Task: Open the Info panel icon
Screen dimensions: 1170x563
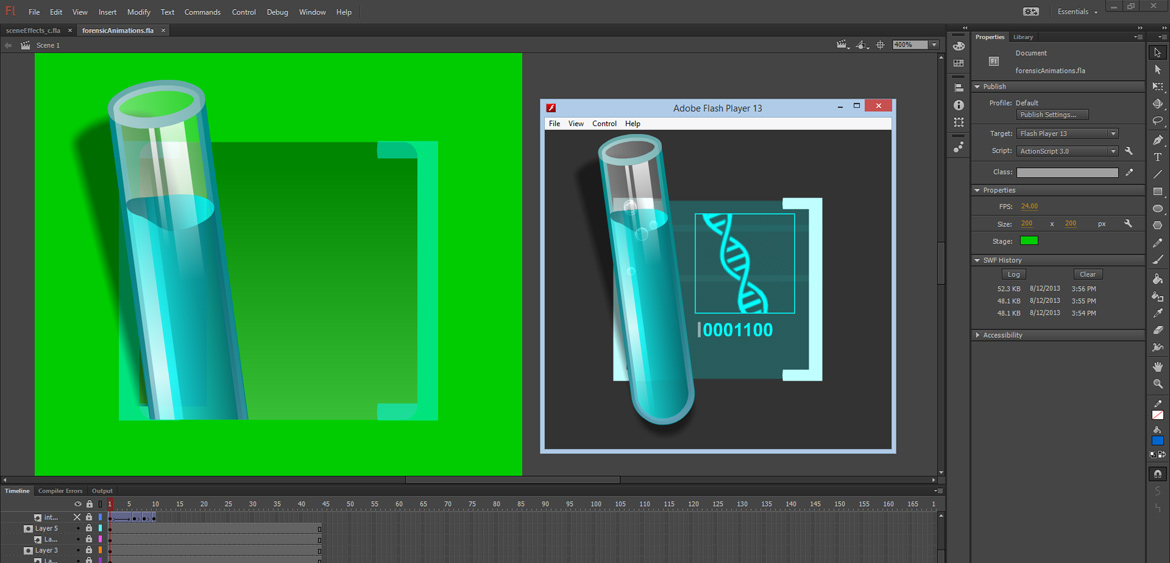Action: [x=959, y=105]
